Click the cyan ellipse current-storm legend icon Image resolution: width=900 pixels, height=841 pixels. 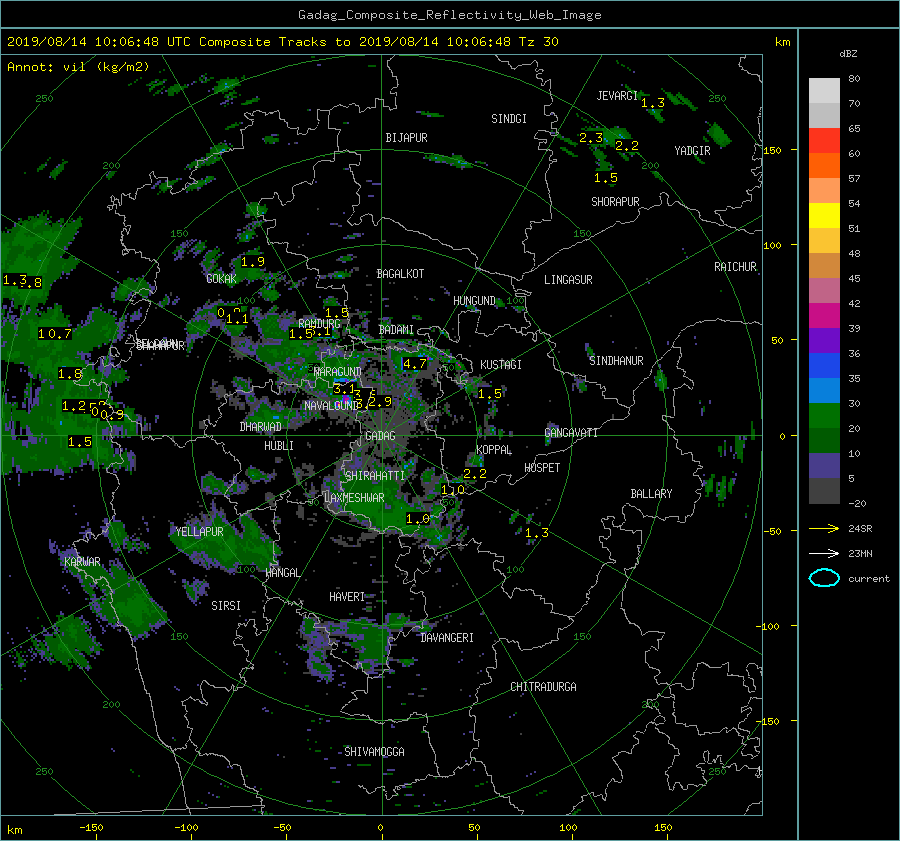tap(824, 578)
